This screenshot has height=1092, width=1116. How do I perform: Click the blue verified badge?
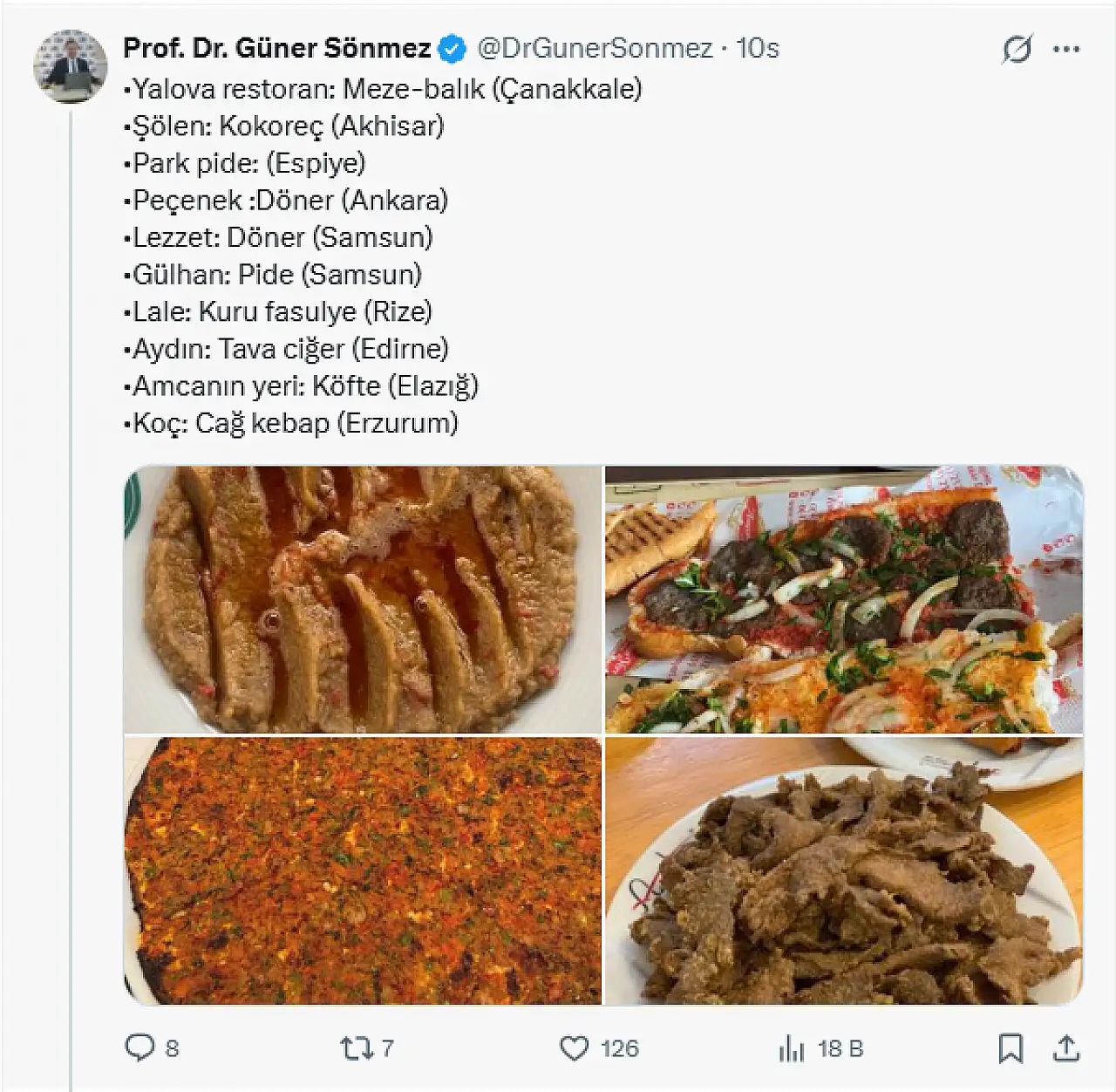pyautogui.click(x=452, y=49)
